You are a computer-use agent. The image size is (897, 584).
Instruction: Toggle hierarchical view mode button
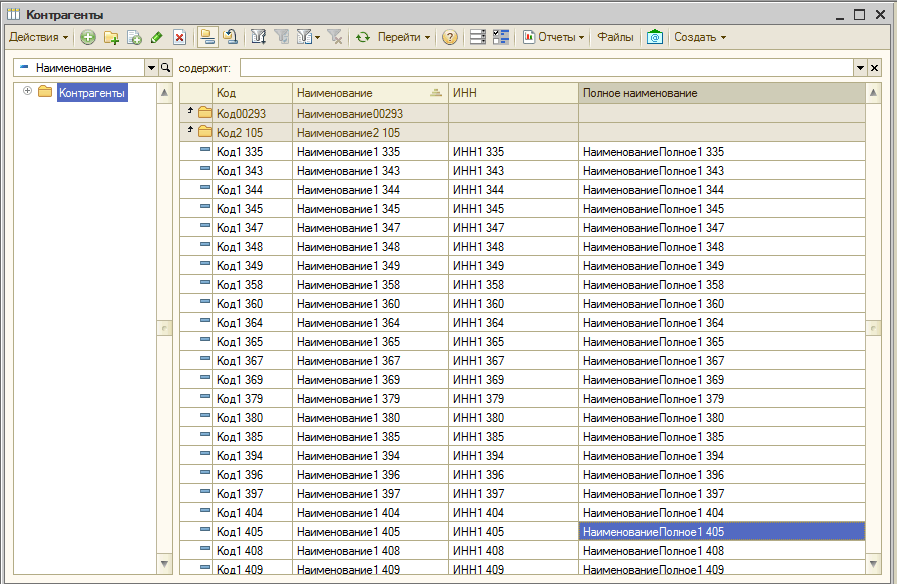click(x=207, y=37)
